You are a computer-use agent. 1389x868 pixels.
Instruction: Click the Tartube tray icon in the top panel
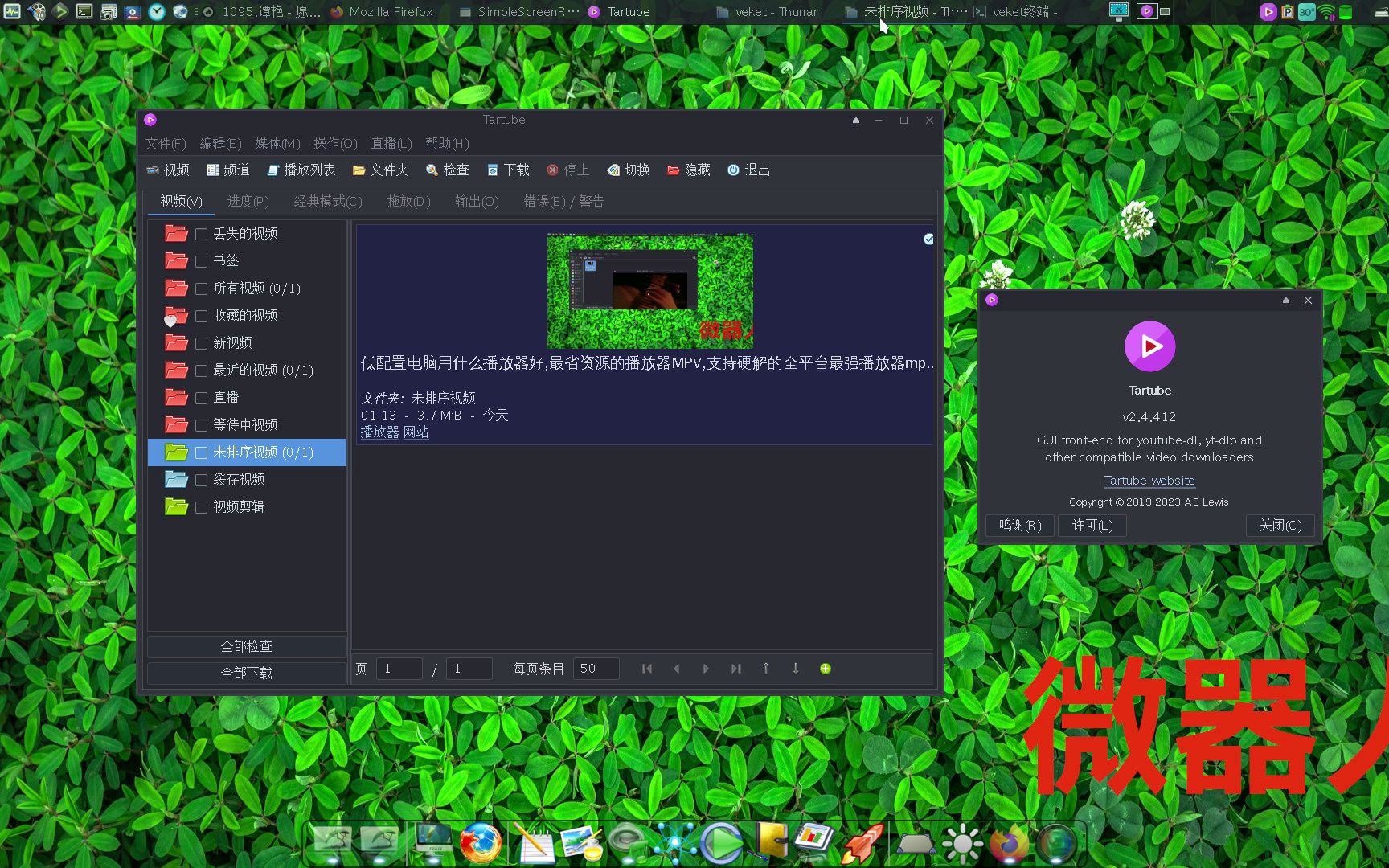click(x=1268, y=11)
